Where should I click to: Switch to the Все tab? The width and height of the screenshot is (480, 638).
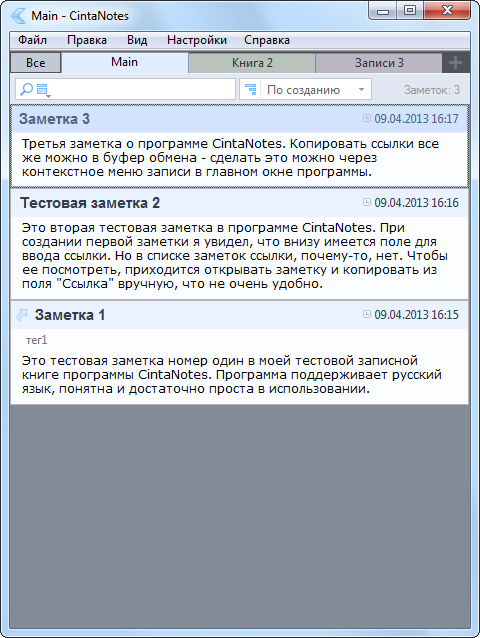point(35,63)
